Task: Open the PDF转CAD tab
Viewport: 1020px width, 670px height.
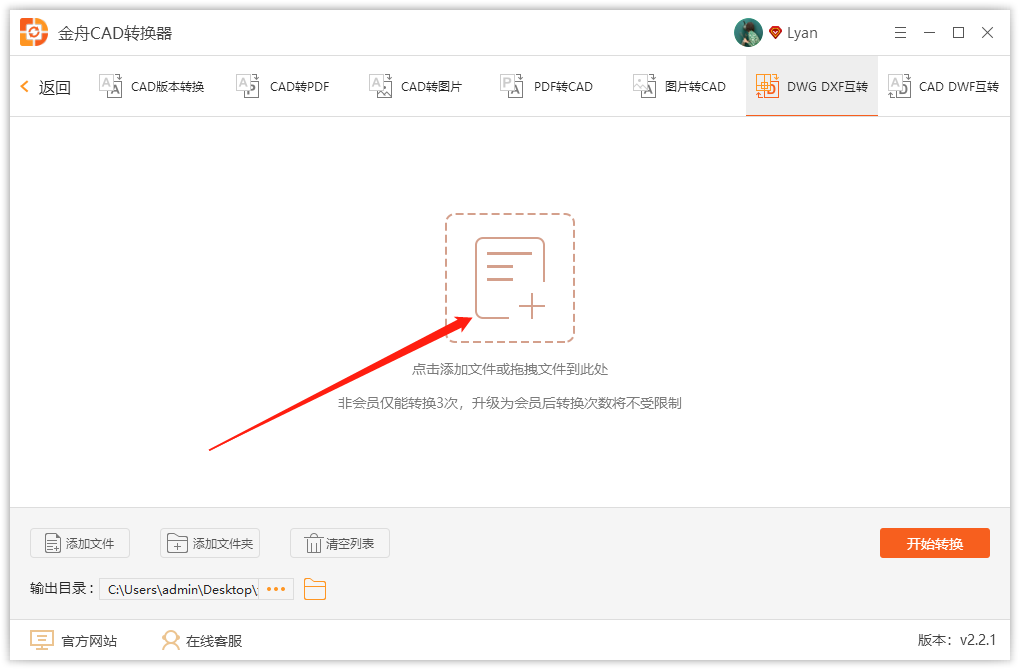Action: [x=547, y=86]
